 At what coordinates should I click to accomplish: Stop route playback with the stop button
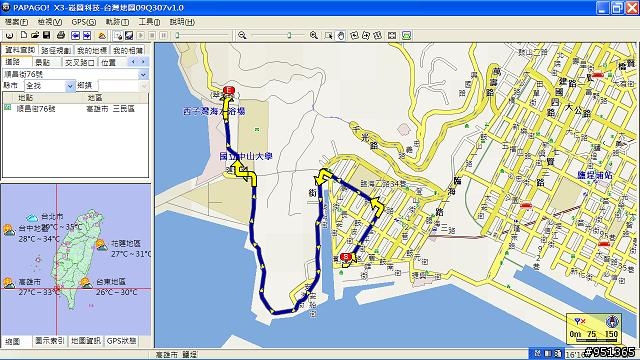click(152, 36)
